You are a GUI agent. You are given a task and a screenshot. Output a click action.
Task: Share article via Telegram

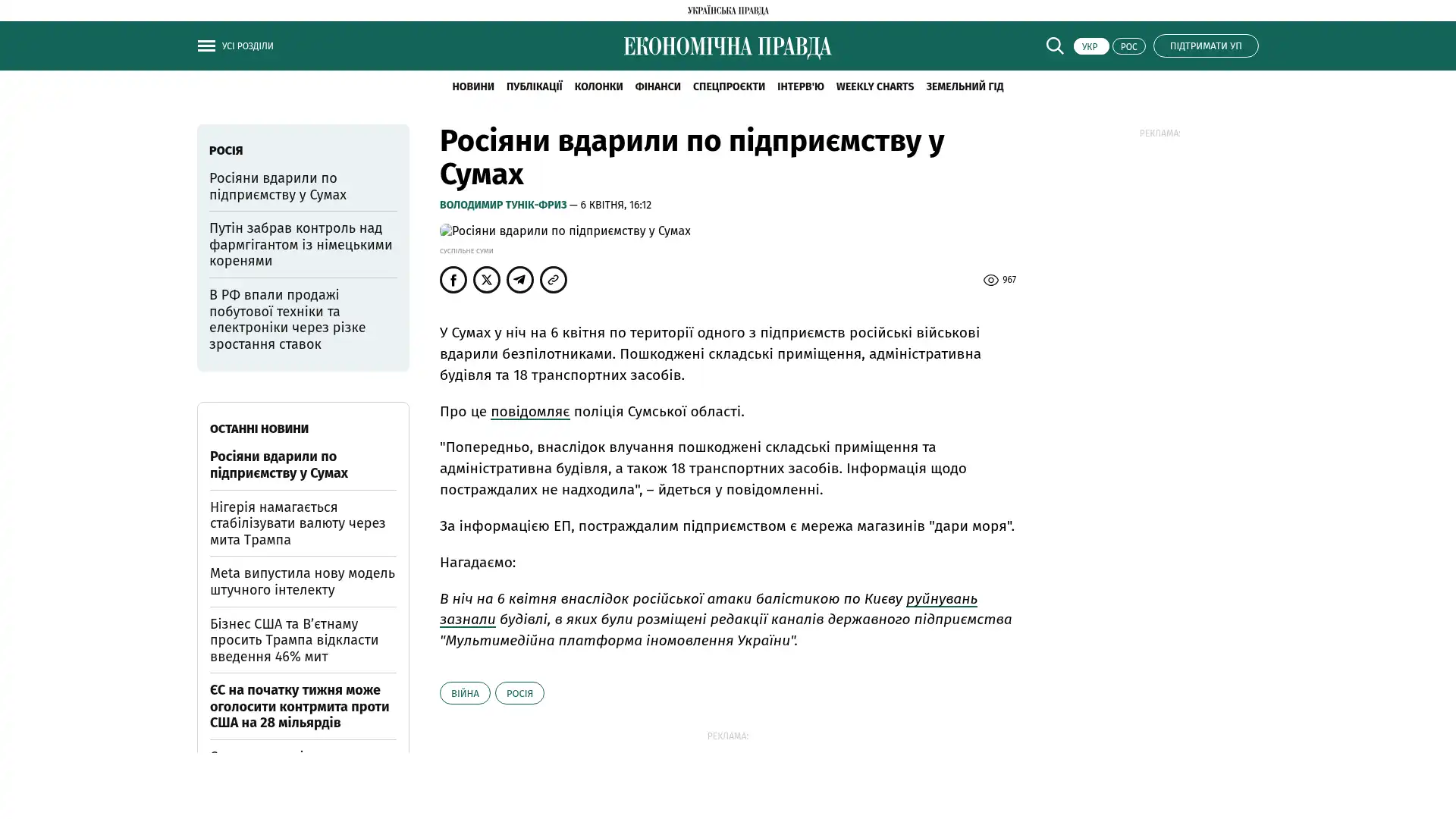[520, 280]
